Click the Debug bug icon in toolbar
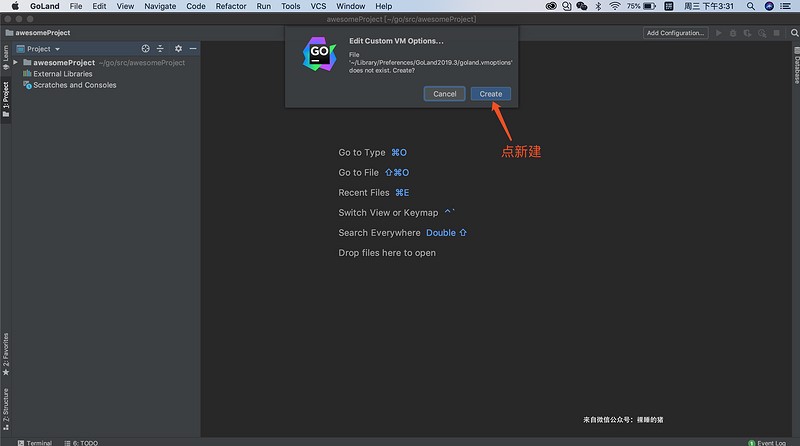This screenshot has height=446, width=800. 733,33
